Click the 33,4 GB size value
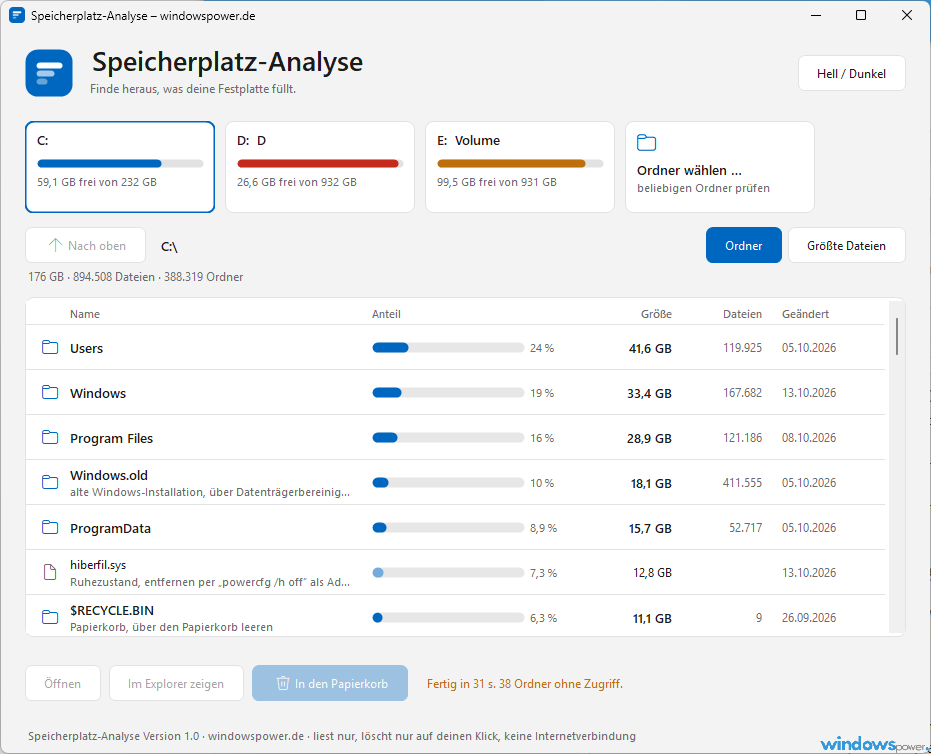Viewport: 931px width, 754px height. click(649, 393)
